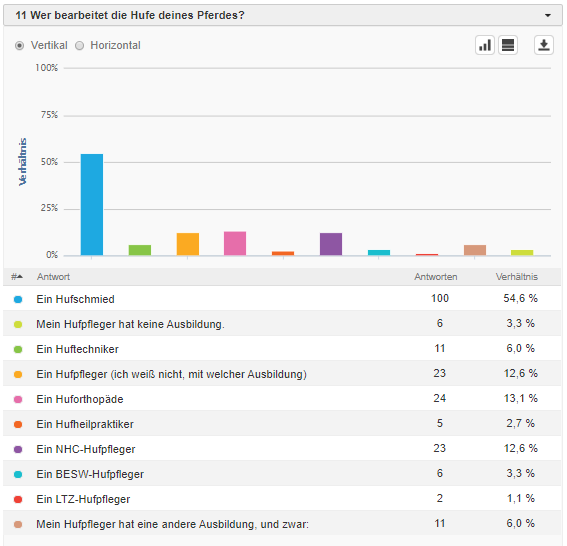The height and width of the screenshot is (546, 567).
Task: Collapse question 11 with header arrow
Action: [548, 16]
